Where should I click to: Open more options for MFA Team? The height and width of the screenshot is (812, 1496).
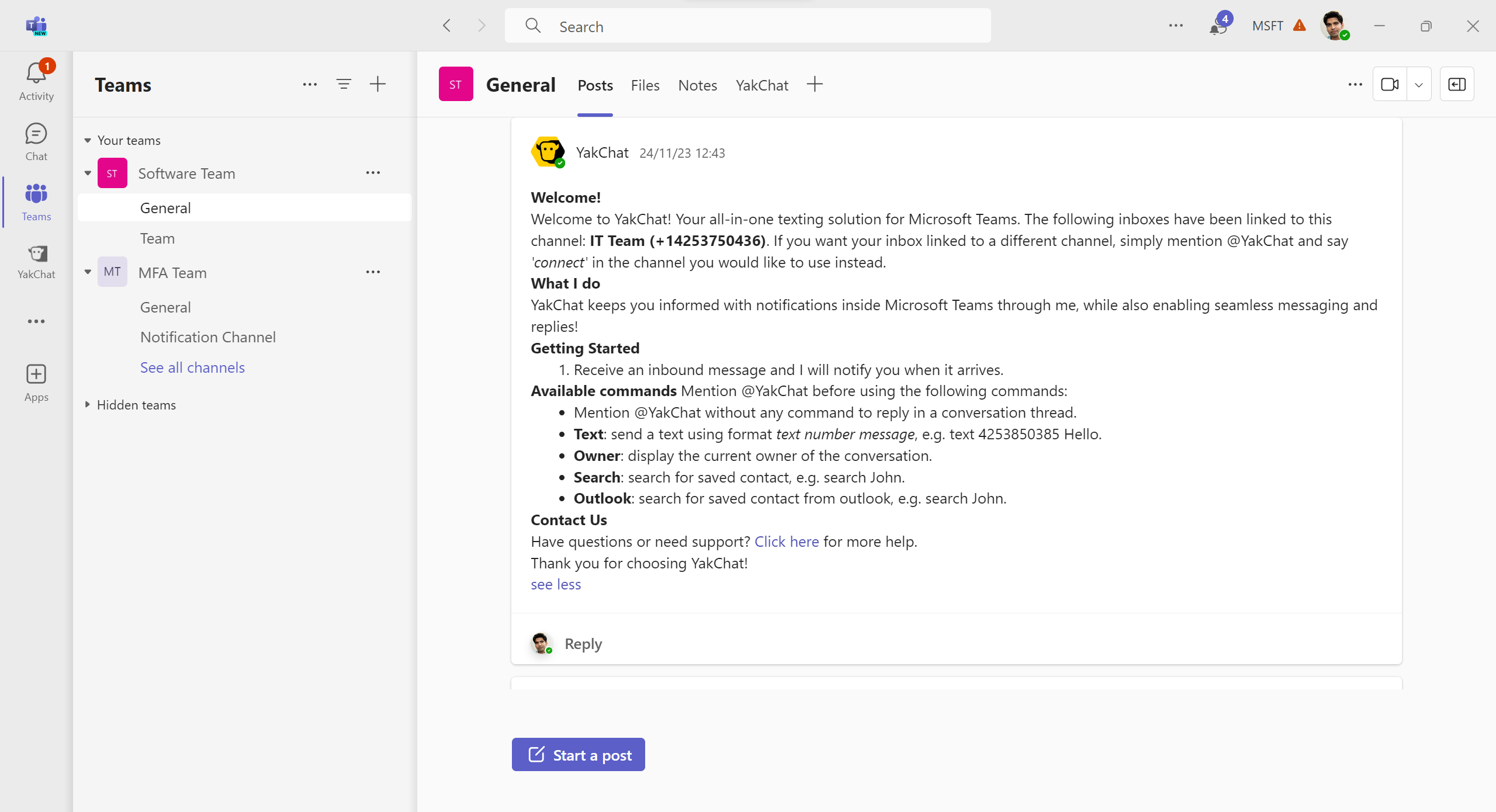(373, 272)
